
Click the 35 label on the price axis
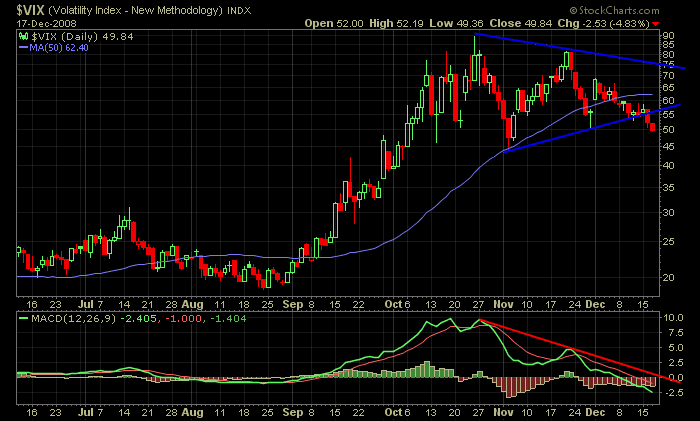tap(668, 188)
